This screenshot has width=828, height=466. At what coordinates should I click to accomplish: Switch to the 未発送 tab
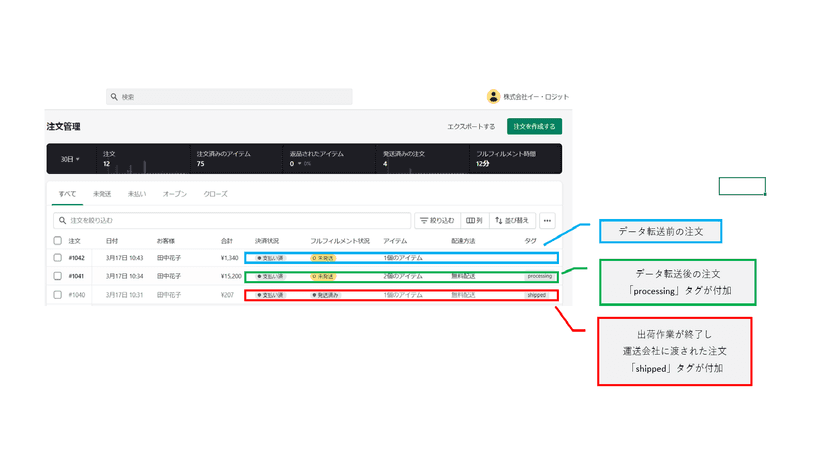(102, 194)
